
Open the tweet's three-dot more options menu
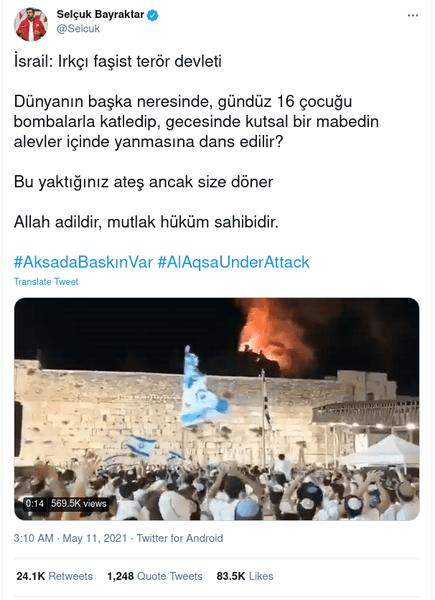tap(412, 16)
